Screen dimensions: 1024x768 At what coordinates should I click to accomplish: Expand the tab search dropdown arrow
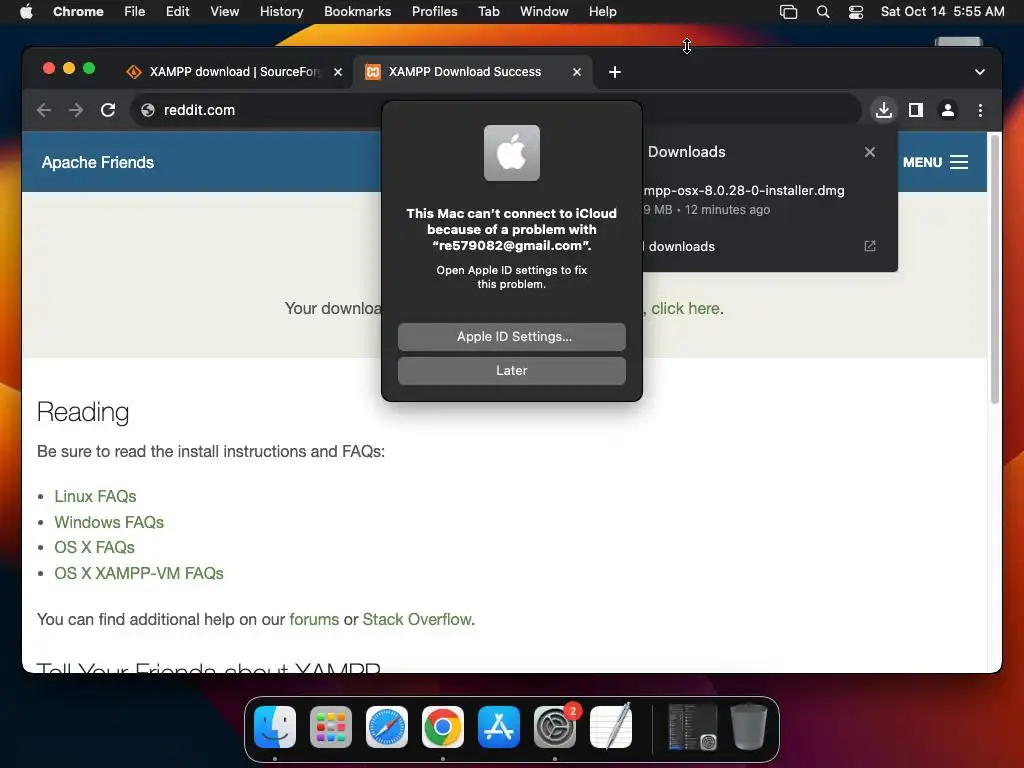tap(980, 72)
